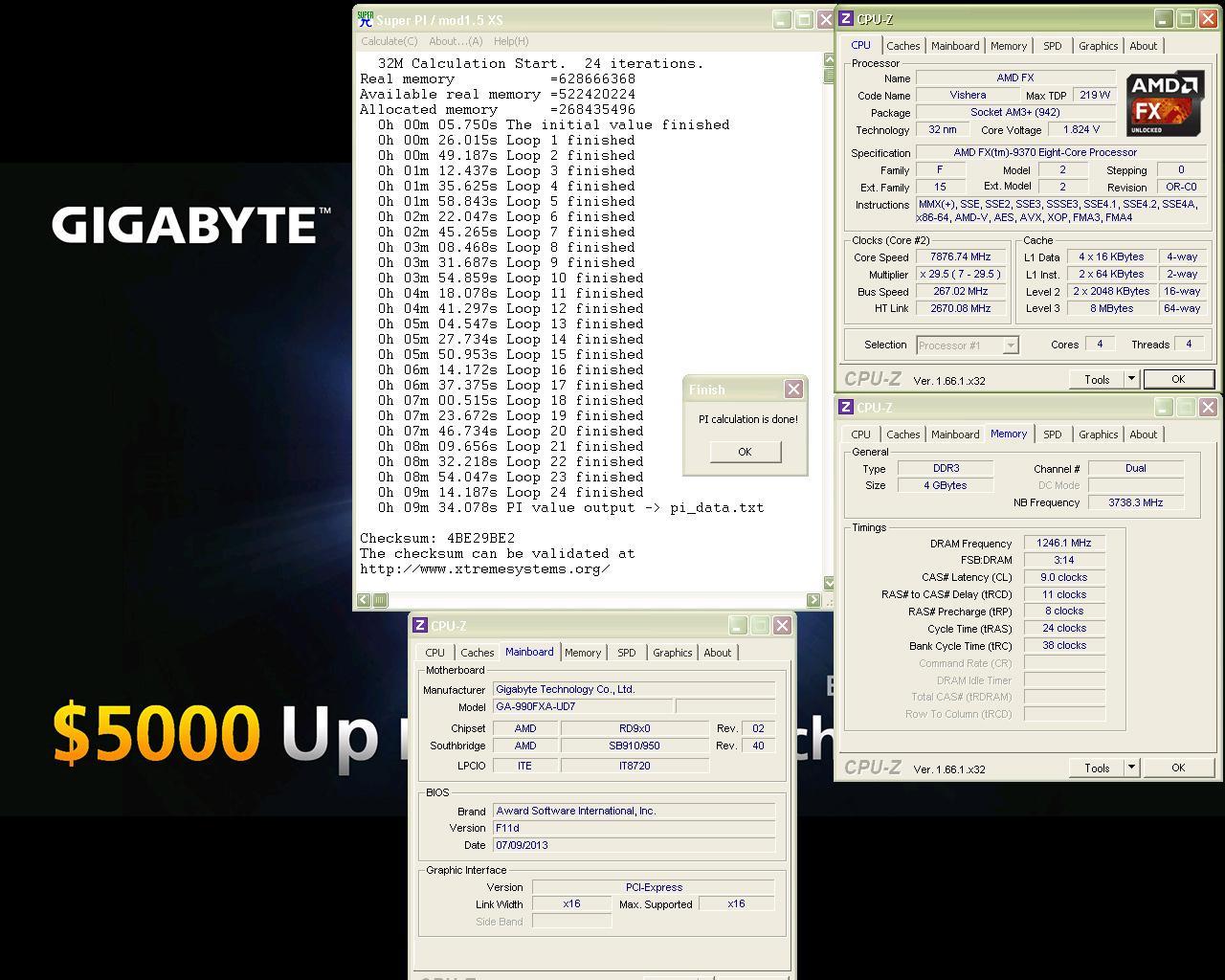
Task: Select the Memory tab in the CPU-Z timings window
Action: [1009, 434]
